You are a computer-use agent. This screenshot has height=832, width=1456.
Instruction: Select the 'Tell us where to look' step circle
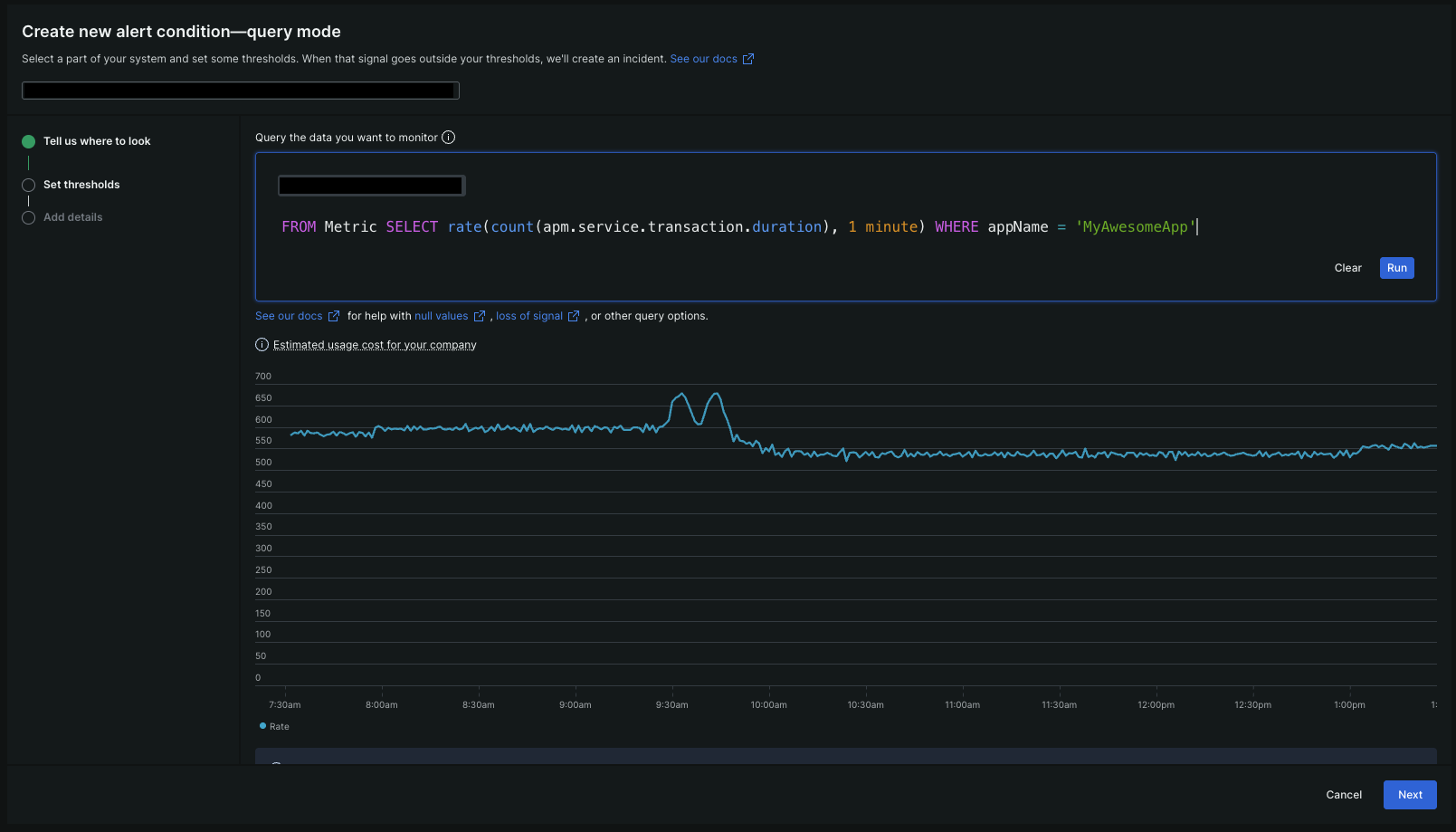pyautogui.click(x=28, y=141)
